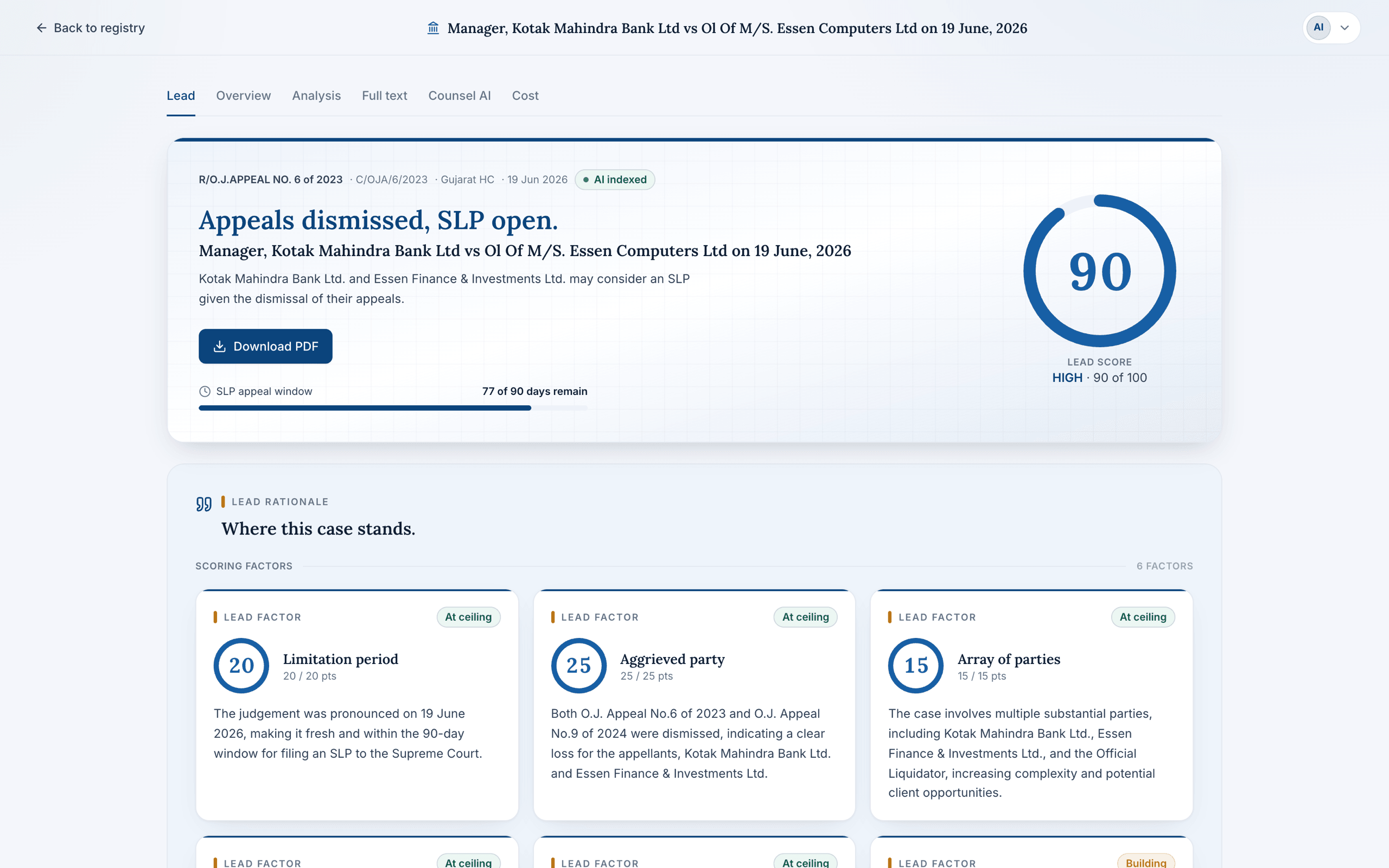
Task: Click the Where this case stands heading
Action: point(318,529)
